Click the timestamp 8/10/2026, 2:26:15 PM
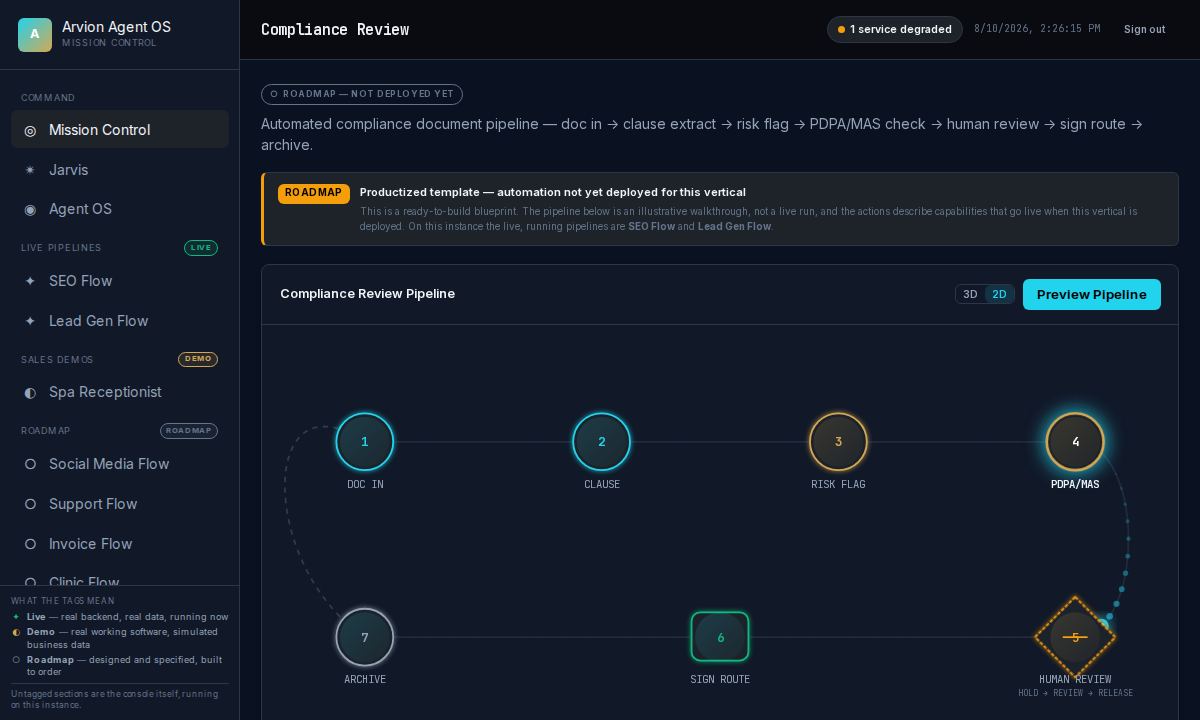The height and width of the screenshot is (720, 1200). click(1037, 29)
